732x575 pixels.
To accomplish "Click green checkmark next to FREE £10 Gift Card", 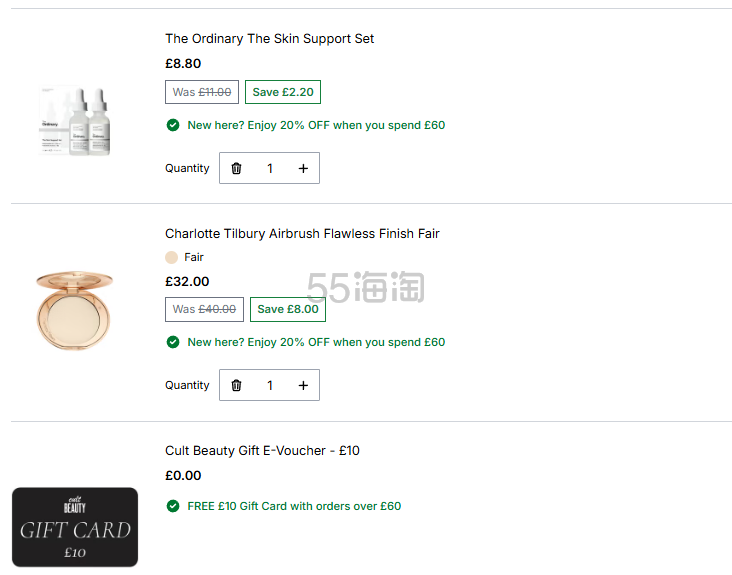I will click(173, 506).
